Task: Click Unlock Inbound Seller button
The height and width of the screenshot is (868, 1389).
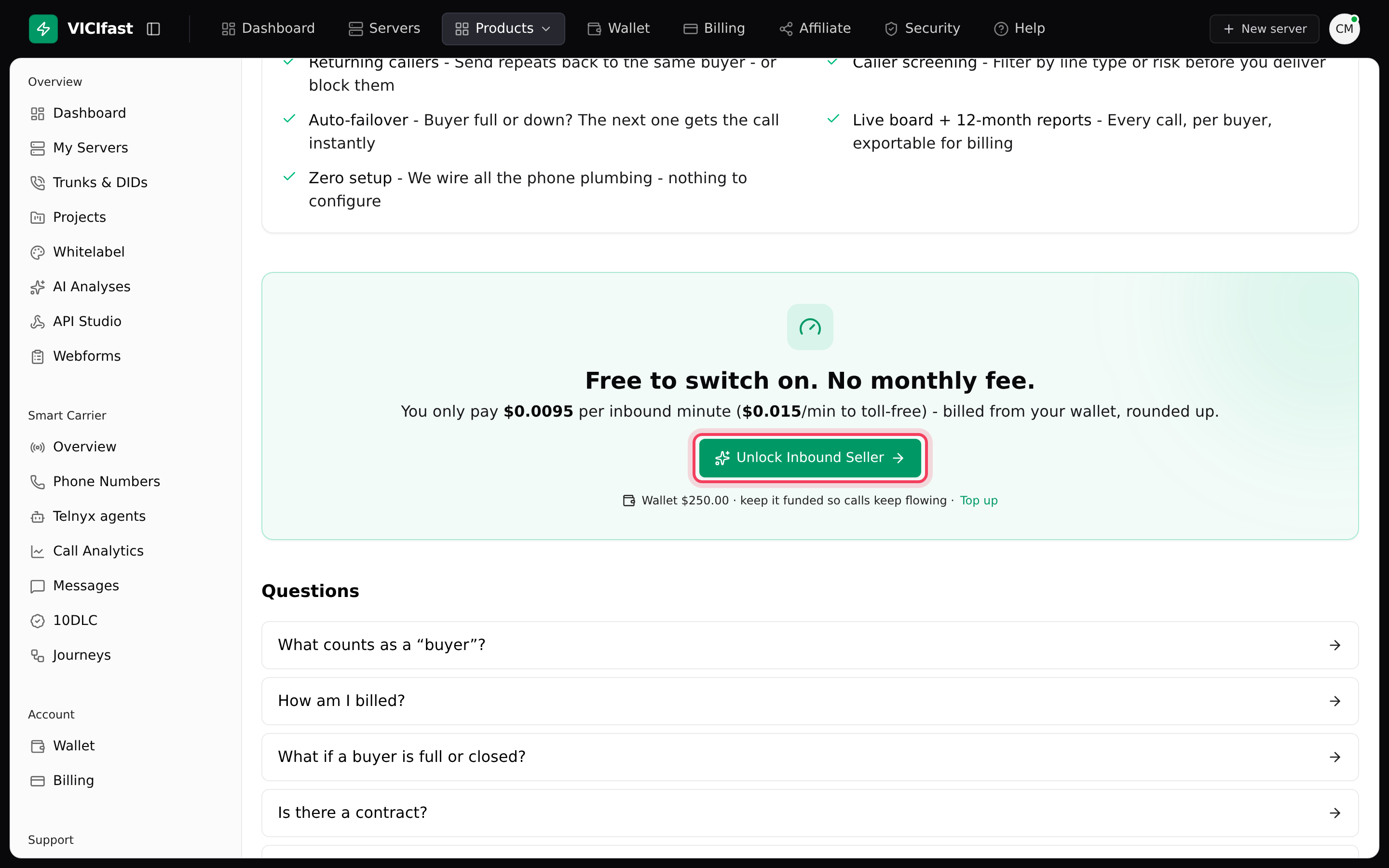Action: coord(810,458)
